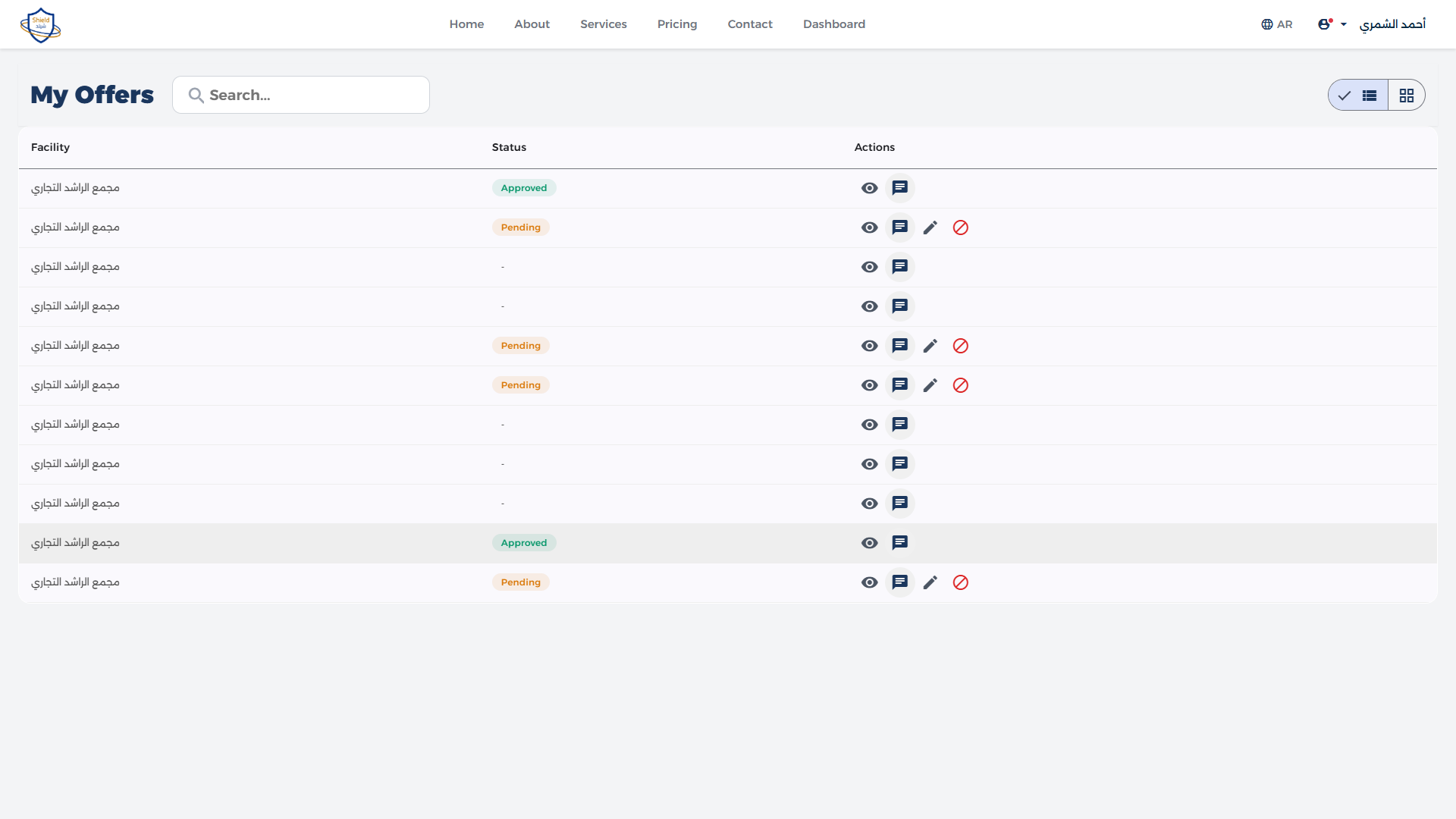This screenshot has height=819, width=1456.
Task: Click the Contact navigation link
Action: pos(750,24)
